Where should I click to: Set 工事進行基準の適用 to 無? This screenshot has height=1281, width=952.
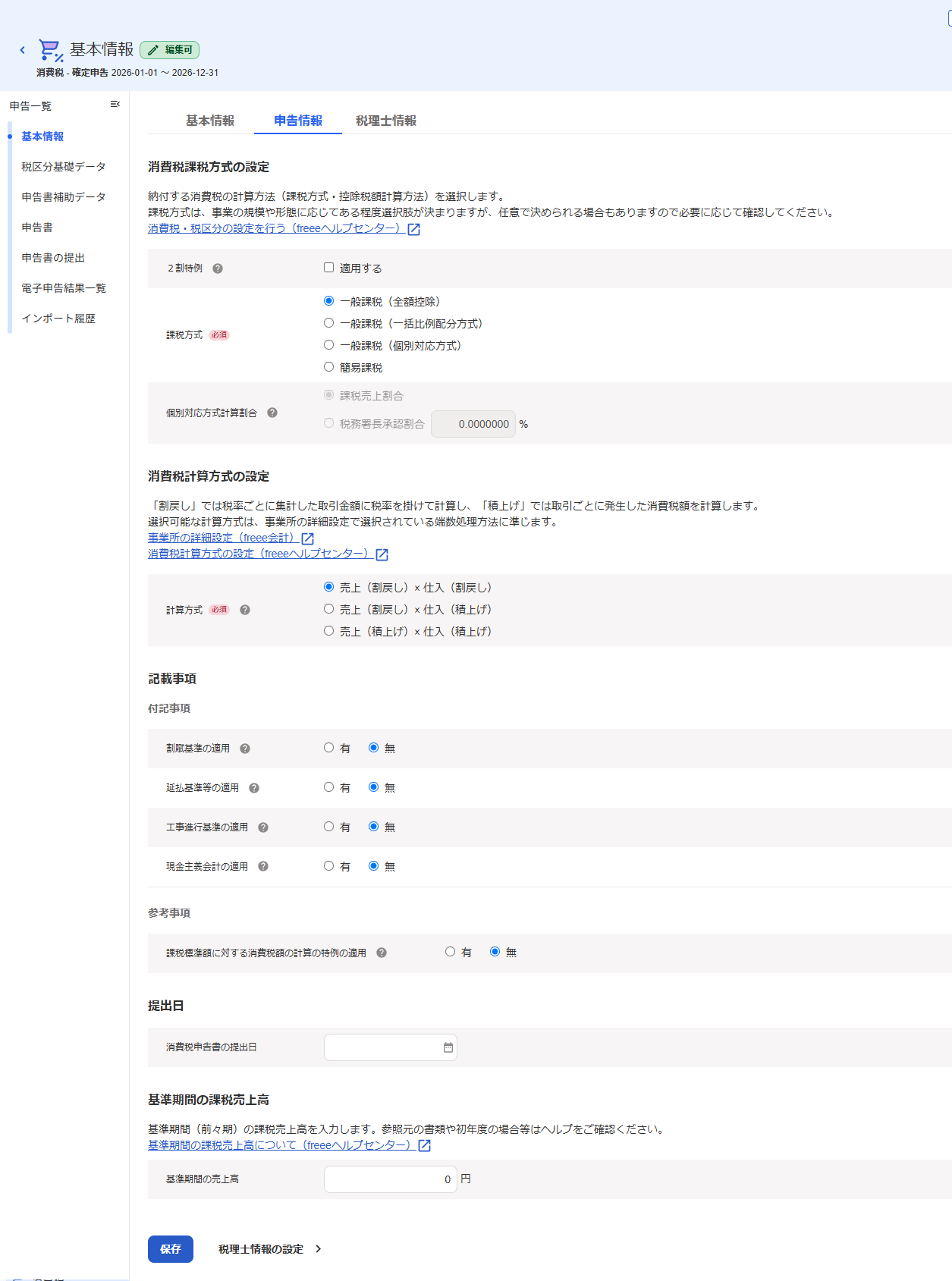coord(374,827)
